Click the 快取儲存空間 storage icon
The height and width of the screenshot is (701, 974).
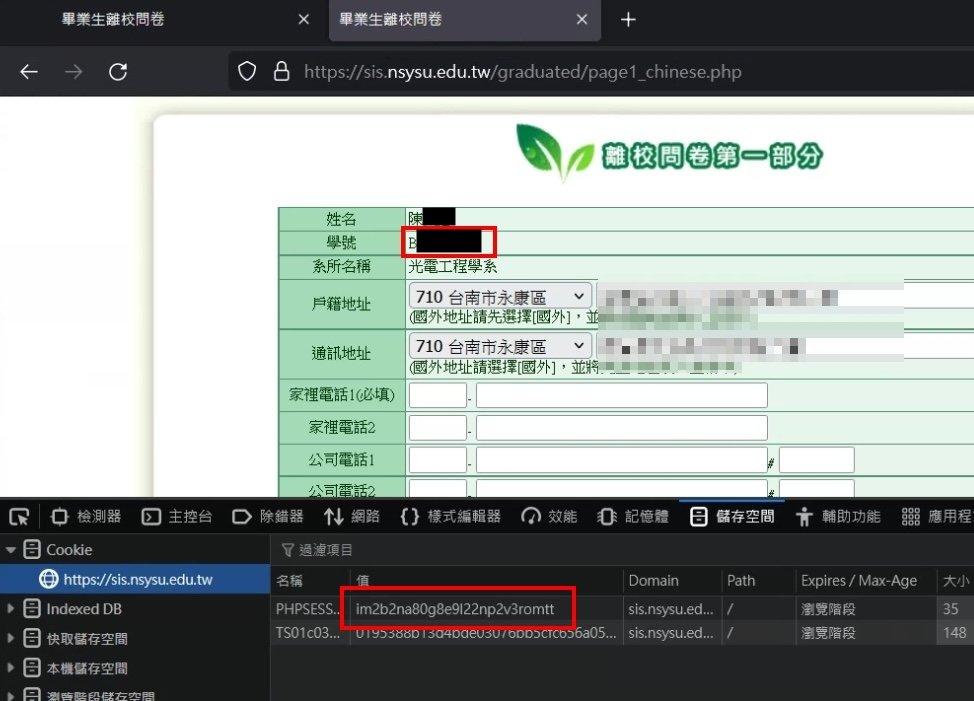32,638
